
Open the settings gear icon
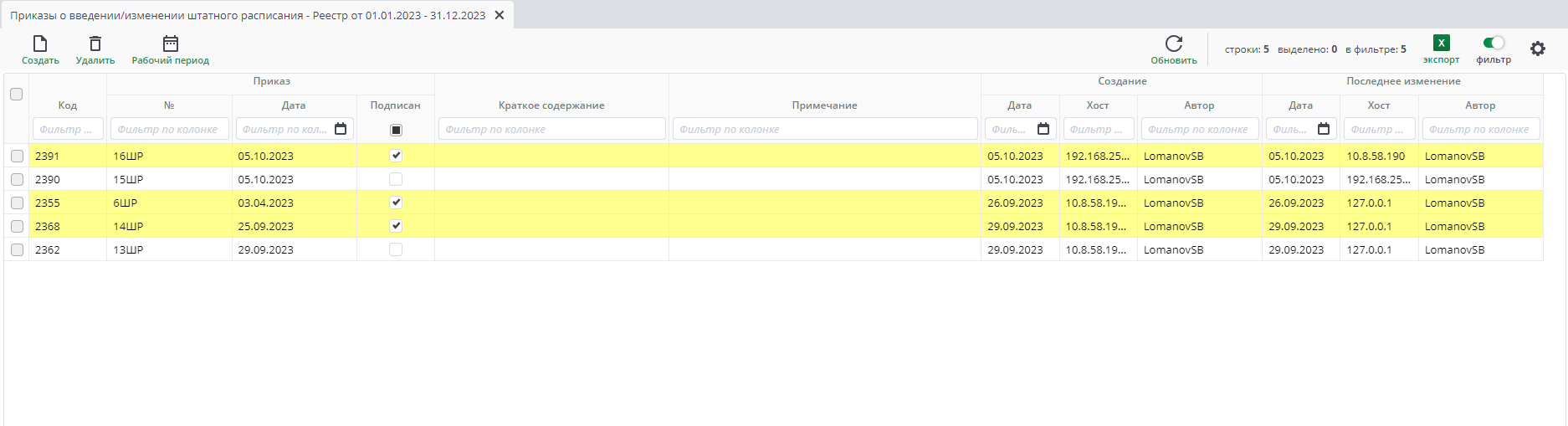click(x=1538, y=49)
